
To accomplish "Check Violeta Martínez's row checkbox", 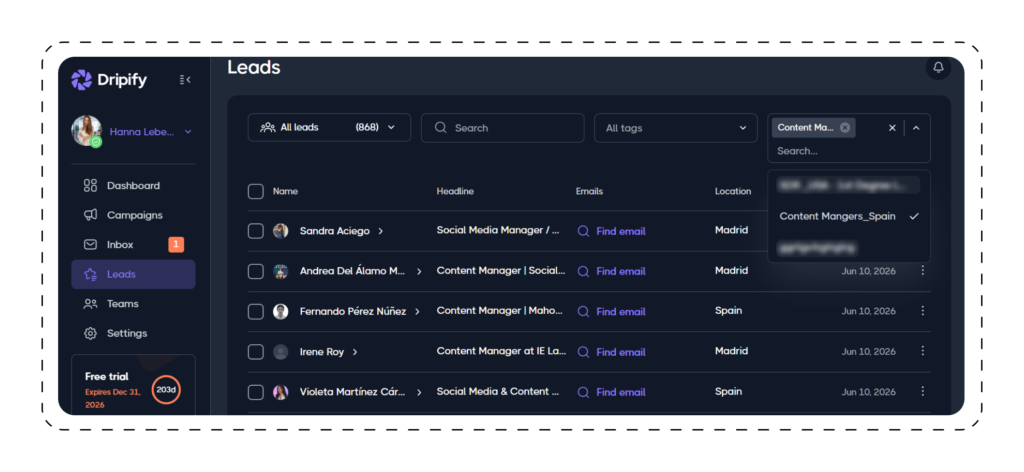I will click(255, 392).
